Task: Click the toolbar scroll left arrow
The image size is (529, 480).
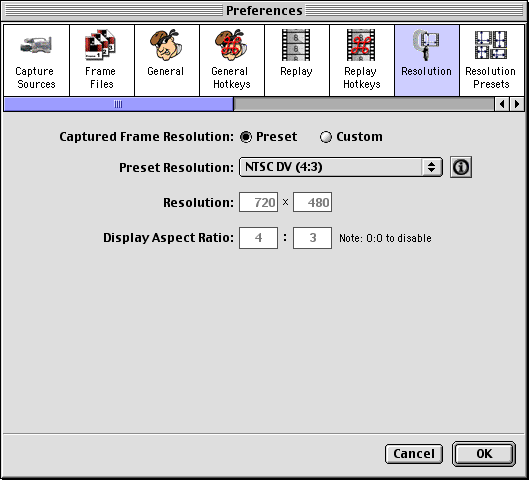Action: point(502,104)
